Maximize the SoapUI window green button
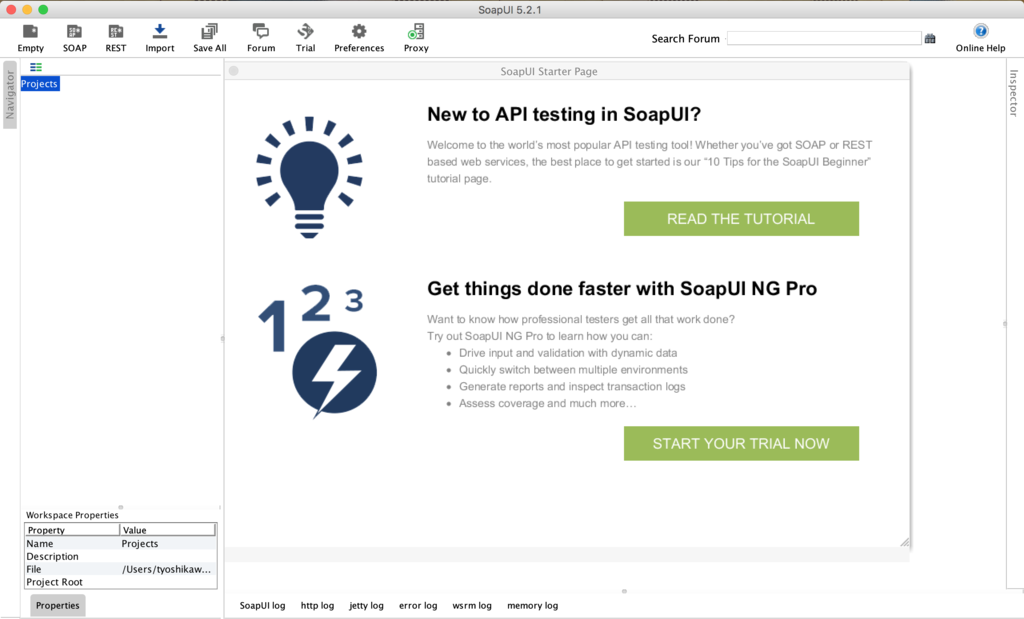 pyautogui.click(x=43, y=9)
